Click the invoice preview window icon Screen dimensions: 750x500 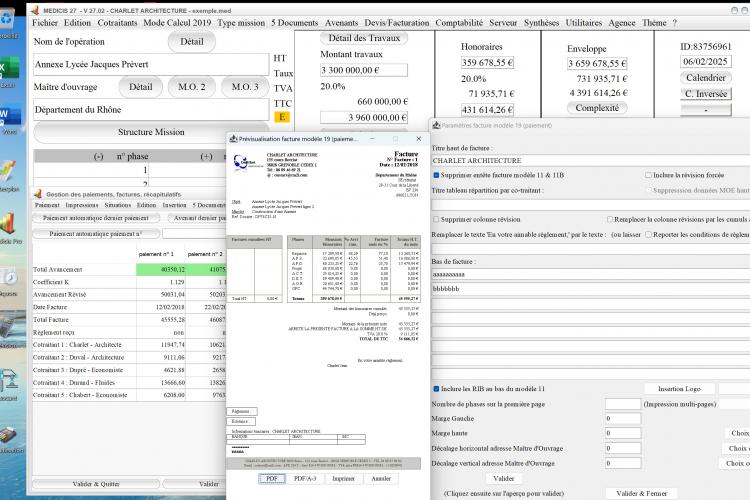233,139
